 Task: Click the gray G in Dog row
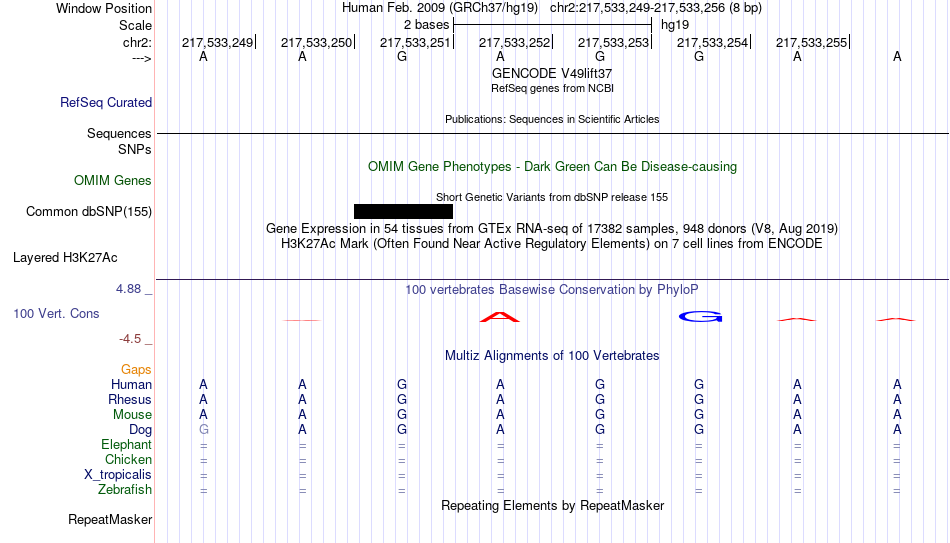click(204, 430)
